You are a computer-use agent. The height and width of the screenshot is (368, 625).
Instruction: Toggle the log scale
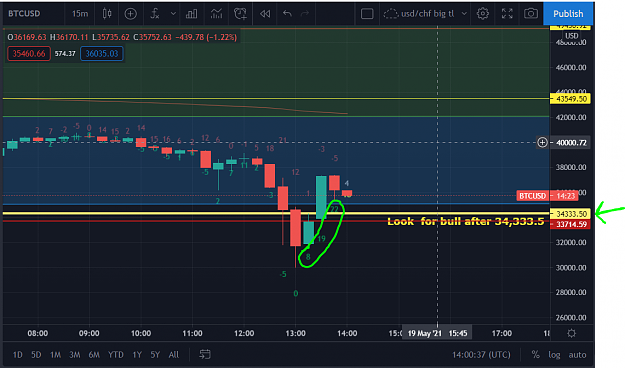(554, 355)
